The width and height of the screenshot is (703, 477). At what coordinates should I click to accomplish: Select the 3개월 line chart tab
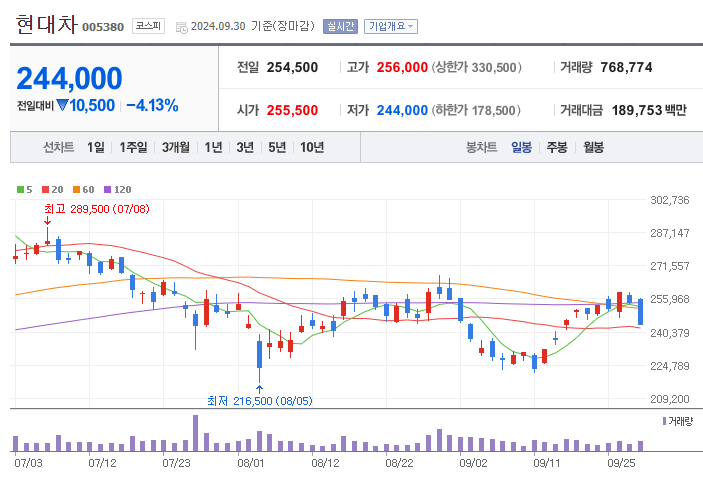176,147
